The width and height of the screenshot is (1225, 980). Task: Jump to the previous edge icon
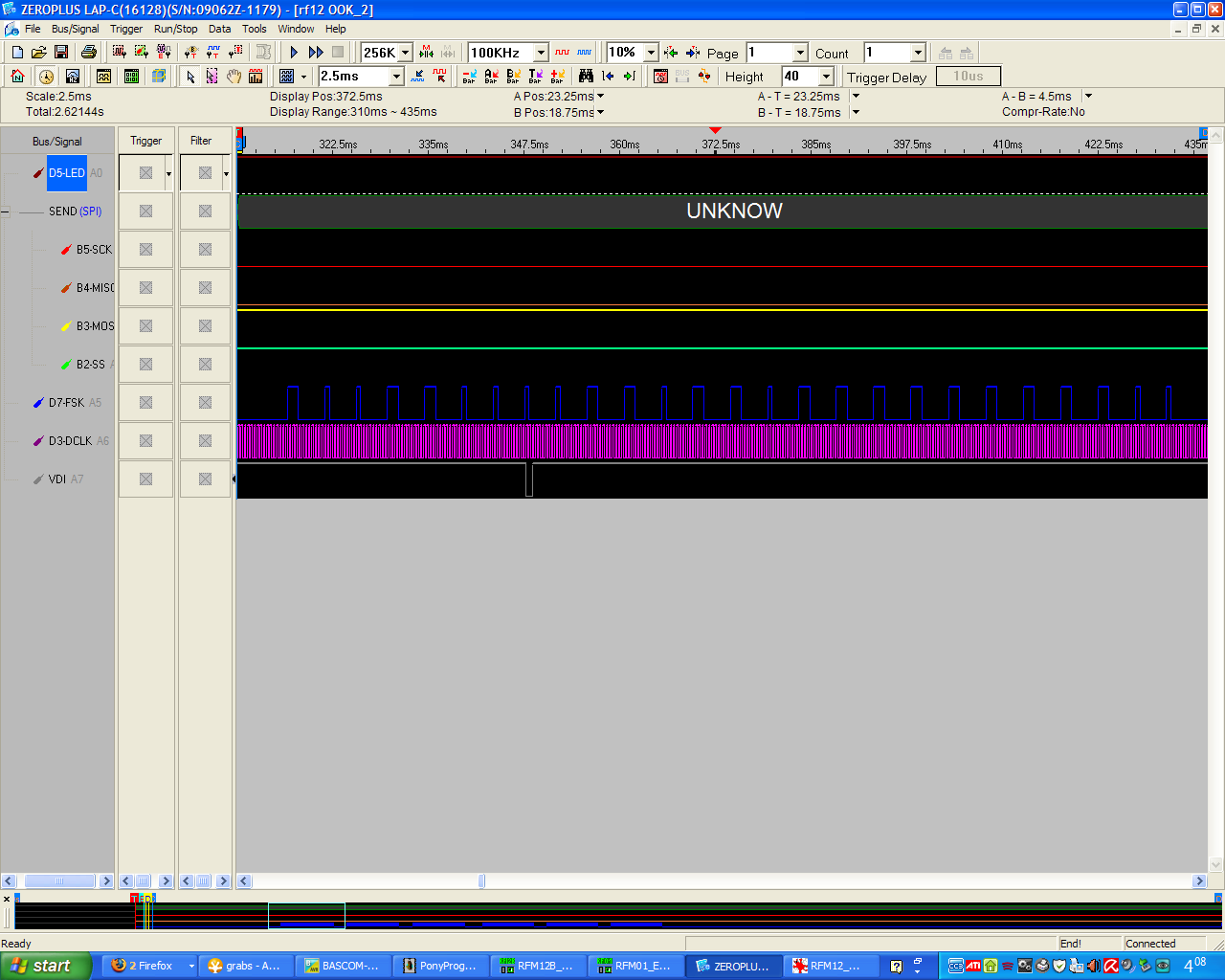pos(608,77)
